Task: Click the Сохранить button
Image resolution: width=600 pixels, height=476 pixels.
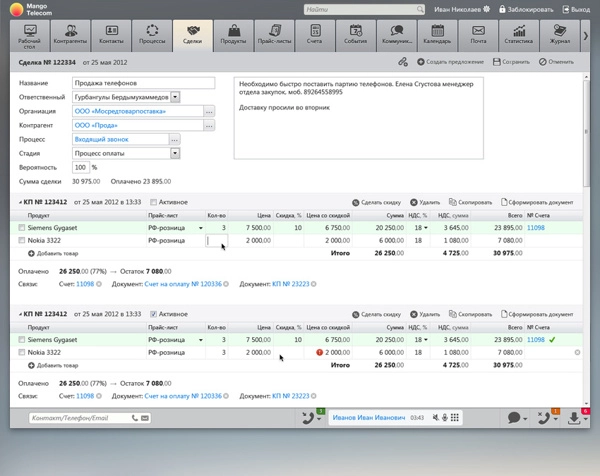Action: 511,62
